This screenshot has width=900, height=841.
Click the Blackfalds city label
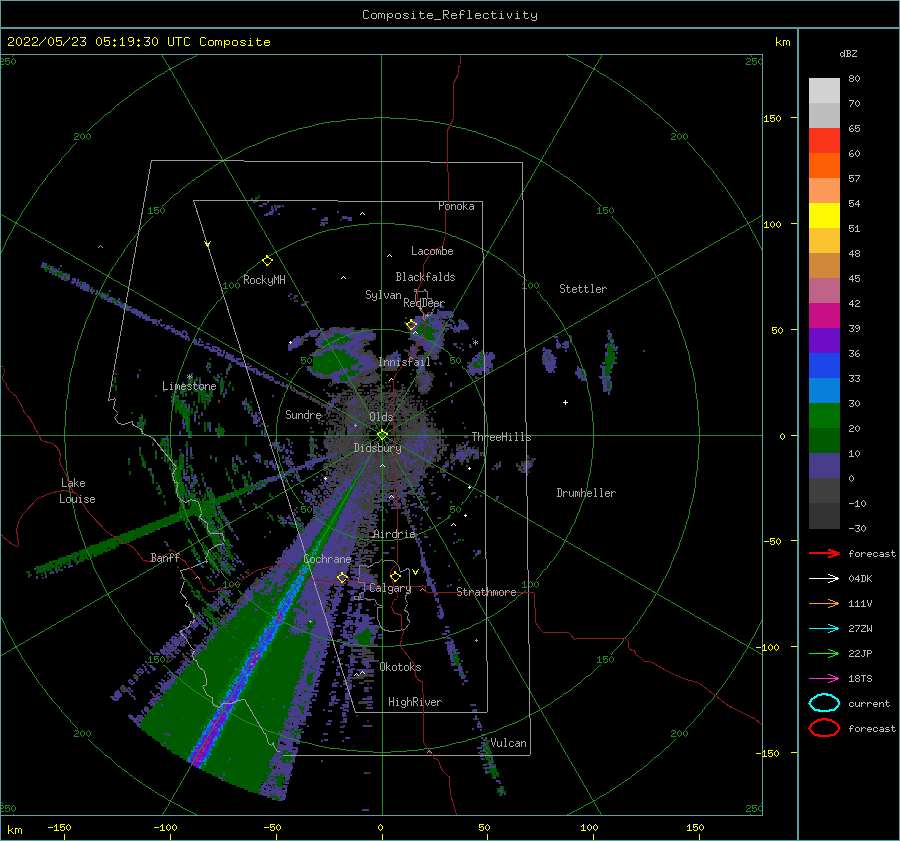425,277
